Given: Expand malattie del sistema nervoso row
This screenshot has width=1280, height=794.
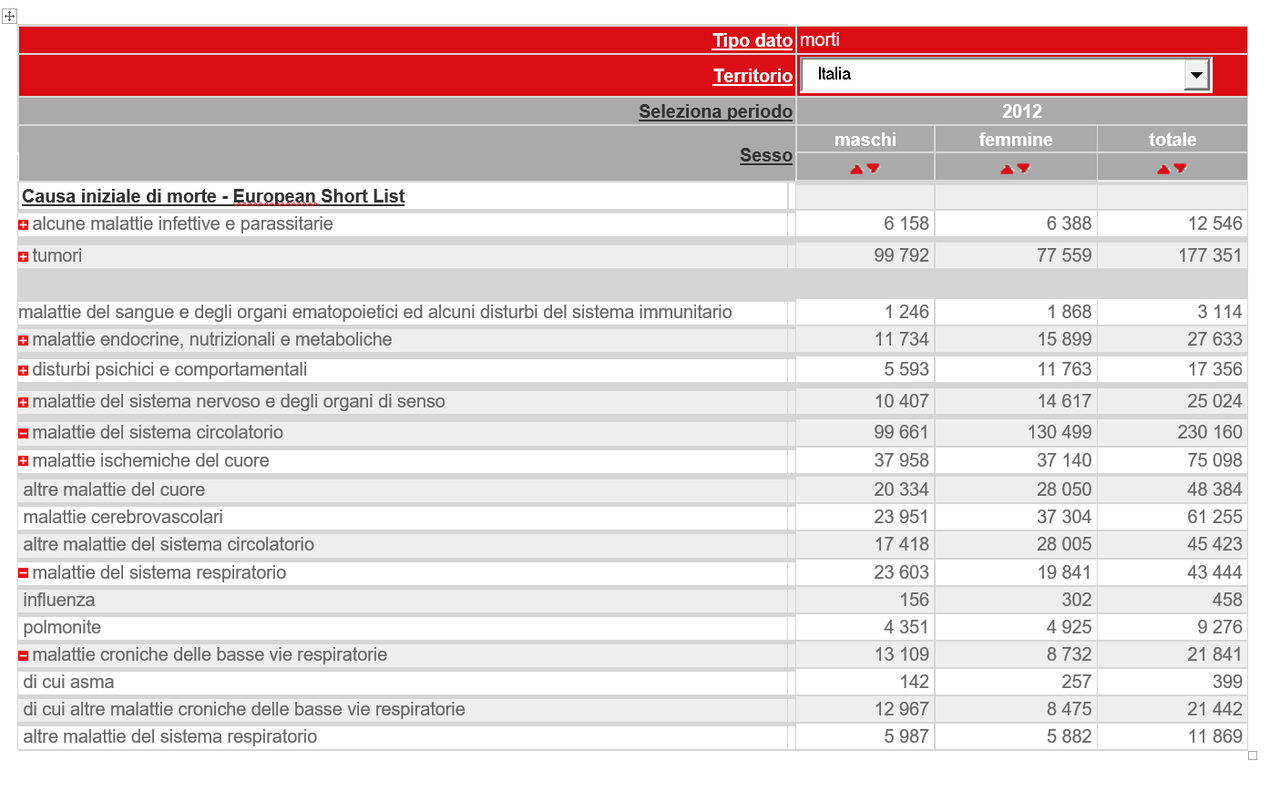Looking at the screenshot, I should click(x=24, y=404).
